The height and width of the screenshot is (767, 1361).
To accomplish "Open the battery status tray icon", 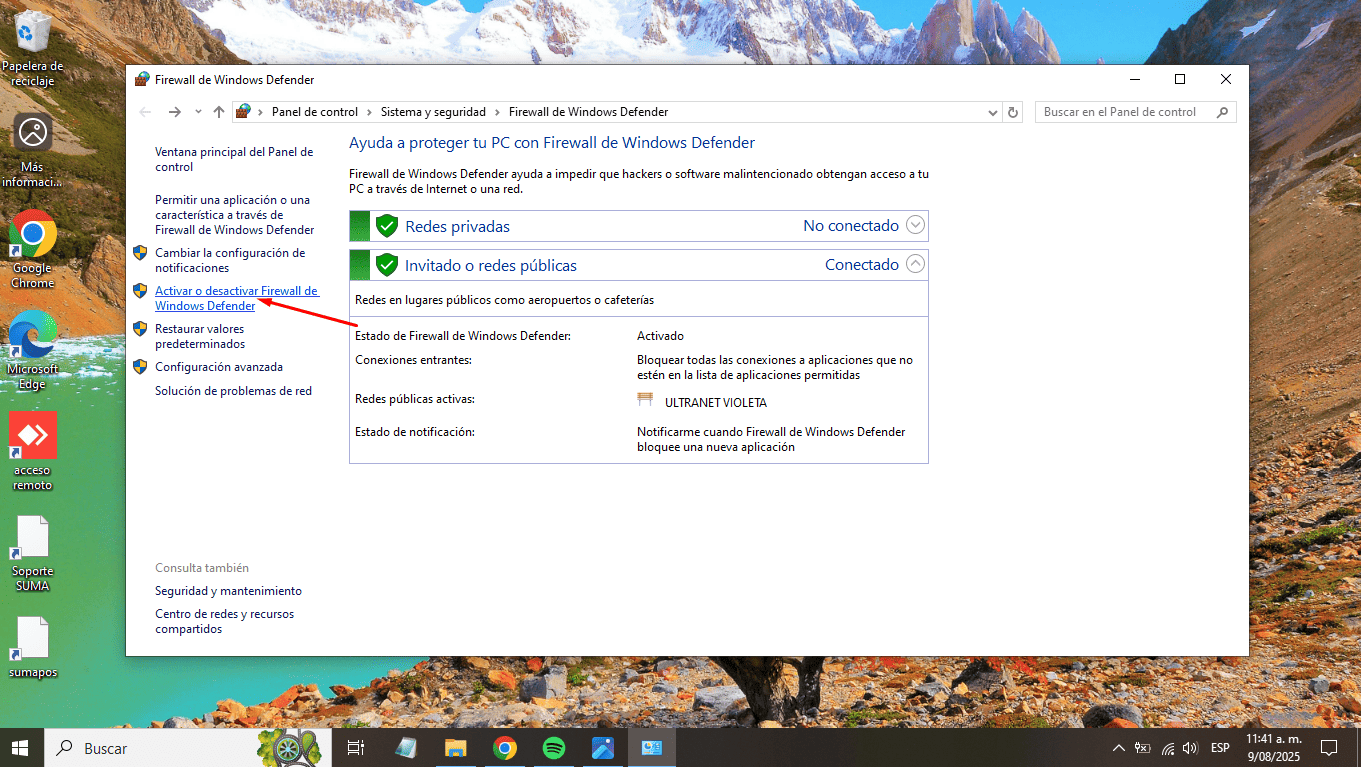I will coord(1143,748).
